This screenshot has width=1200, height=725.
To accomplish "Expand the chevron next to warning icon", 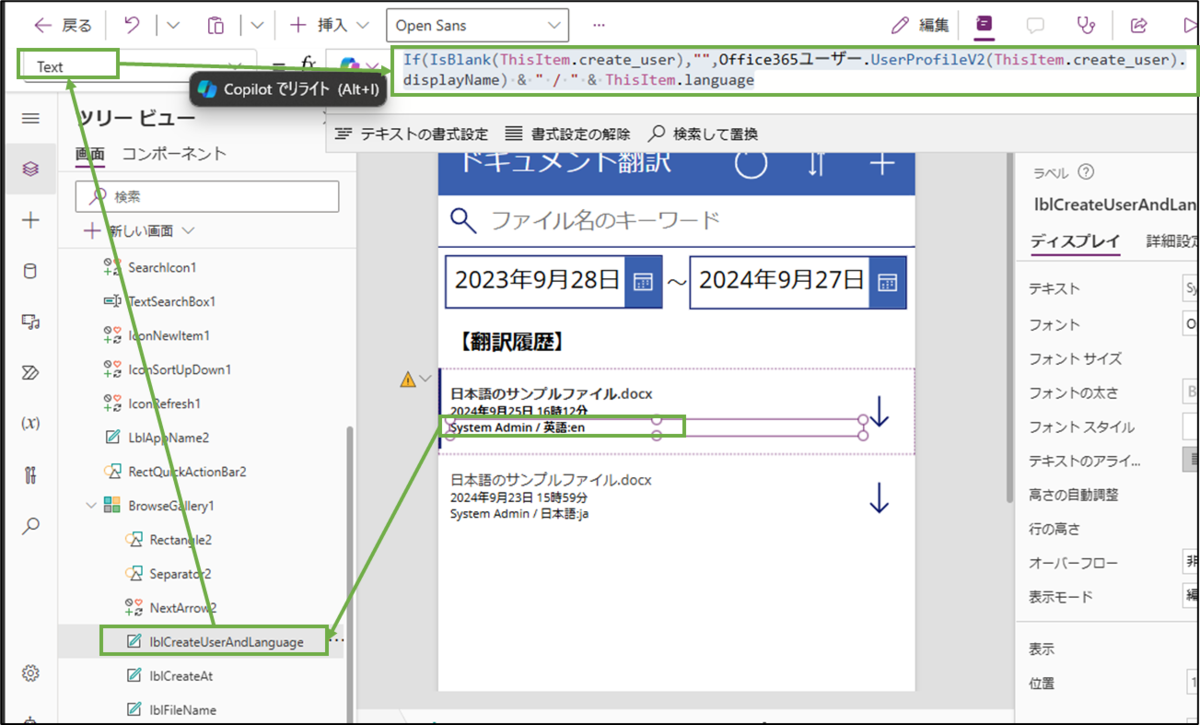I will pos(427,379).
